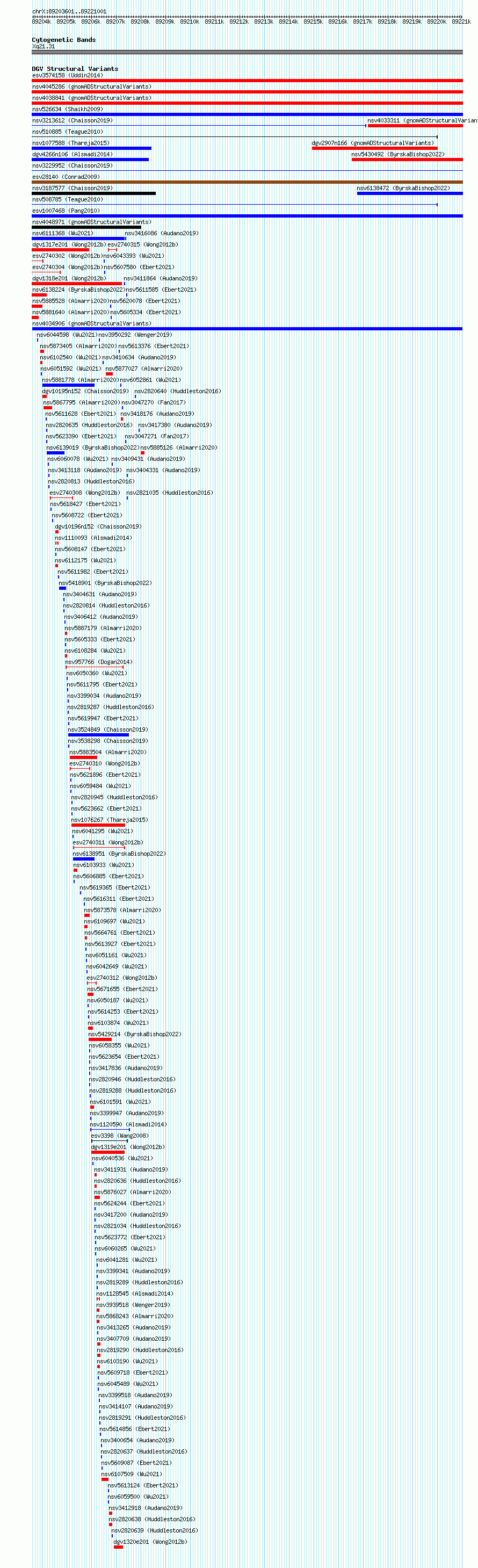478x1568 pixels.
Task: Open variant nsv3047270 (Fan2017)
Action: pyautogui.click(x=154, y=402)
